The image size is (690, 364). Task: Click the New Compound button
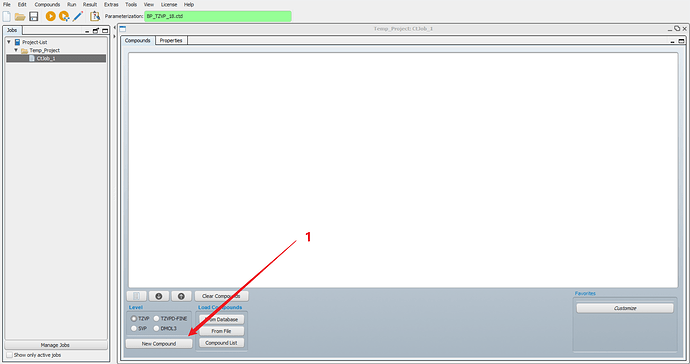tap(159, 344)
